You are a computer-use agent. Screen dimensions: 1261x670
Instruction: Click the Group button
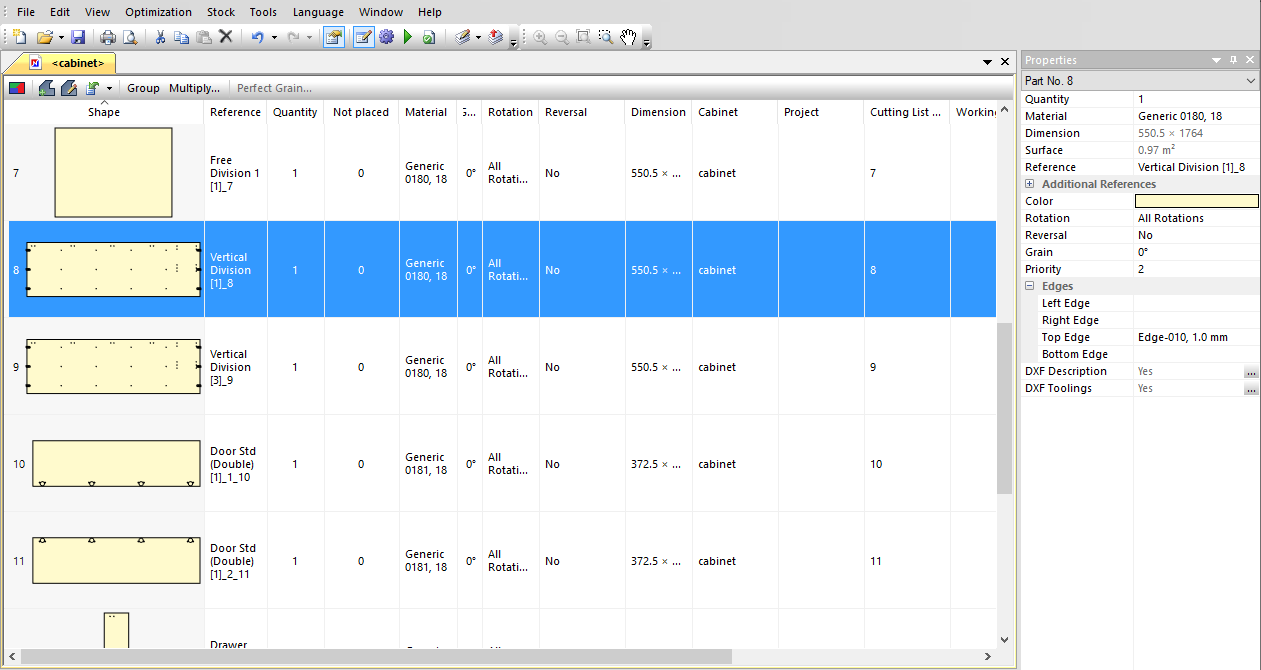(143, 88)
